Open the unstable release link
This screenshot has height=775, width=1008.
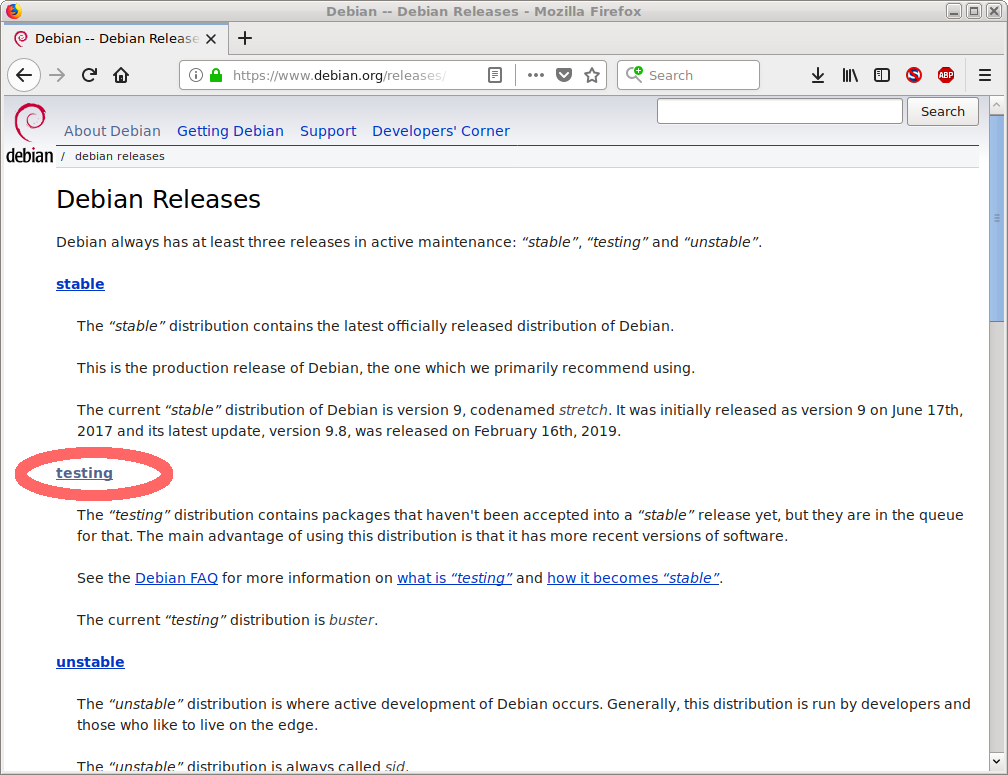tap(90, 662)
